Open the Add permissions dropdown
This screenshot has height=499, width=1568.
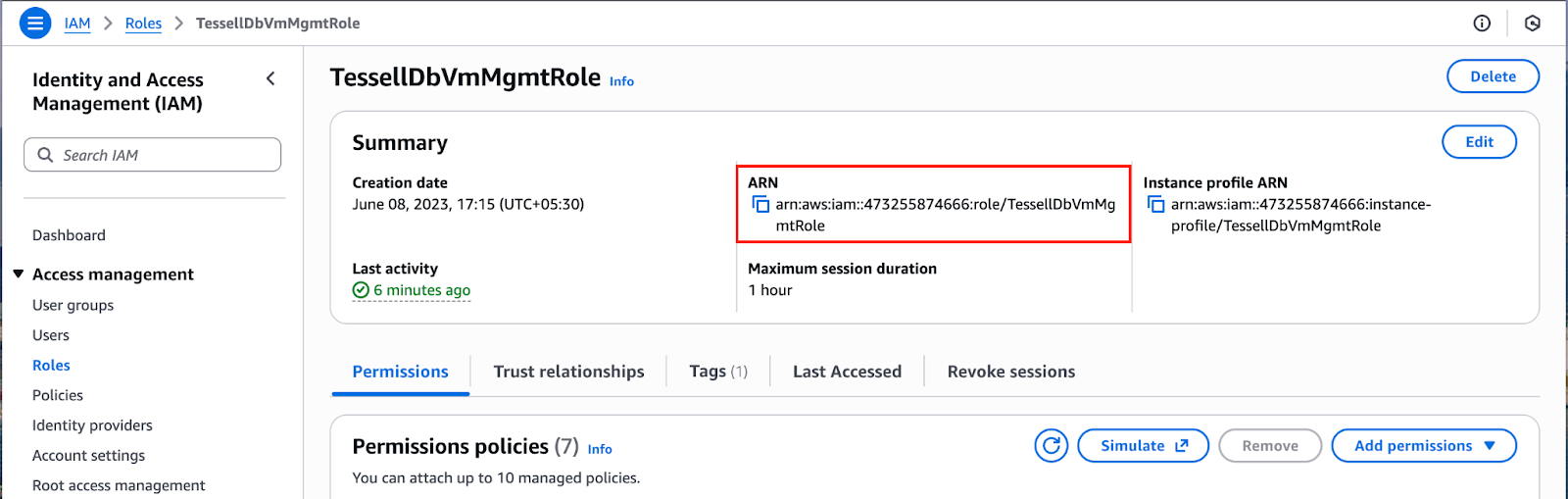(1424, 446)
